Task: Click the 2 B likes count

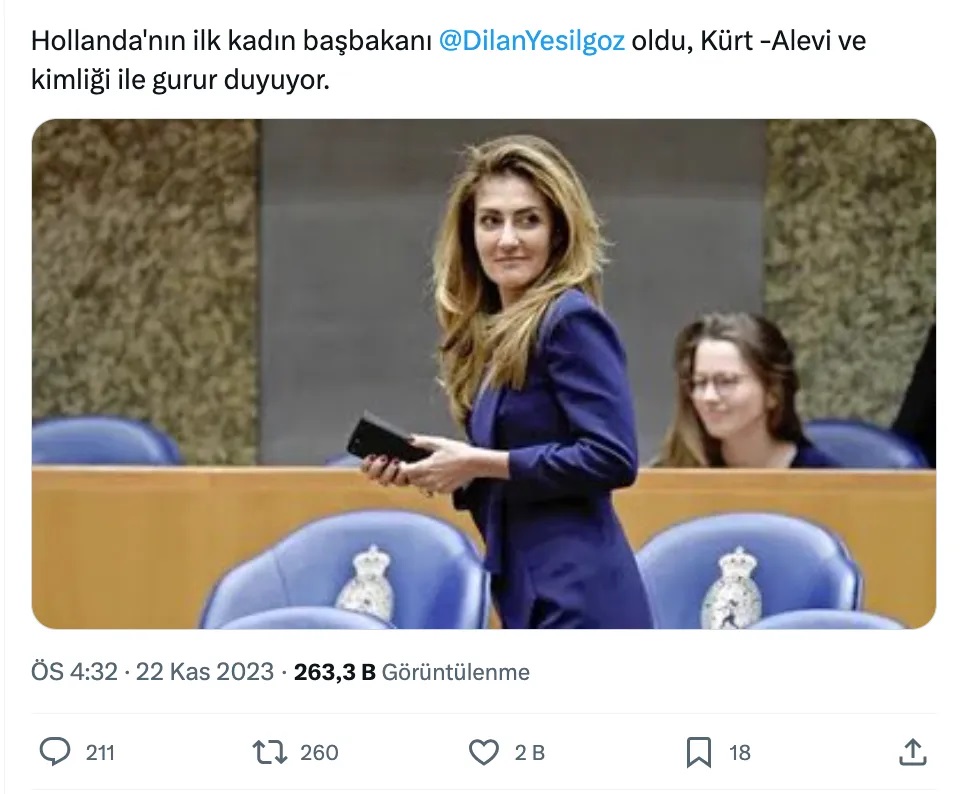Action: tap(529, 752)
